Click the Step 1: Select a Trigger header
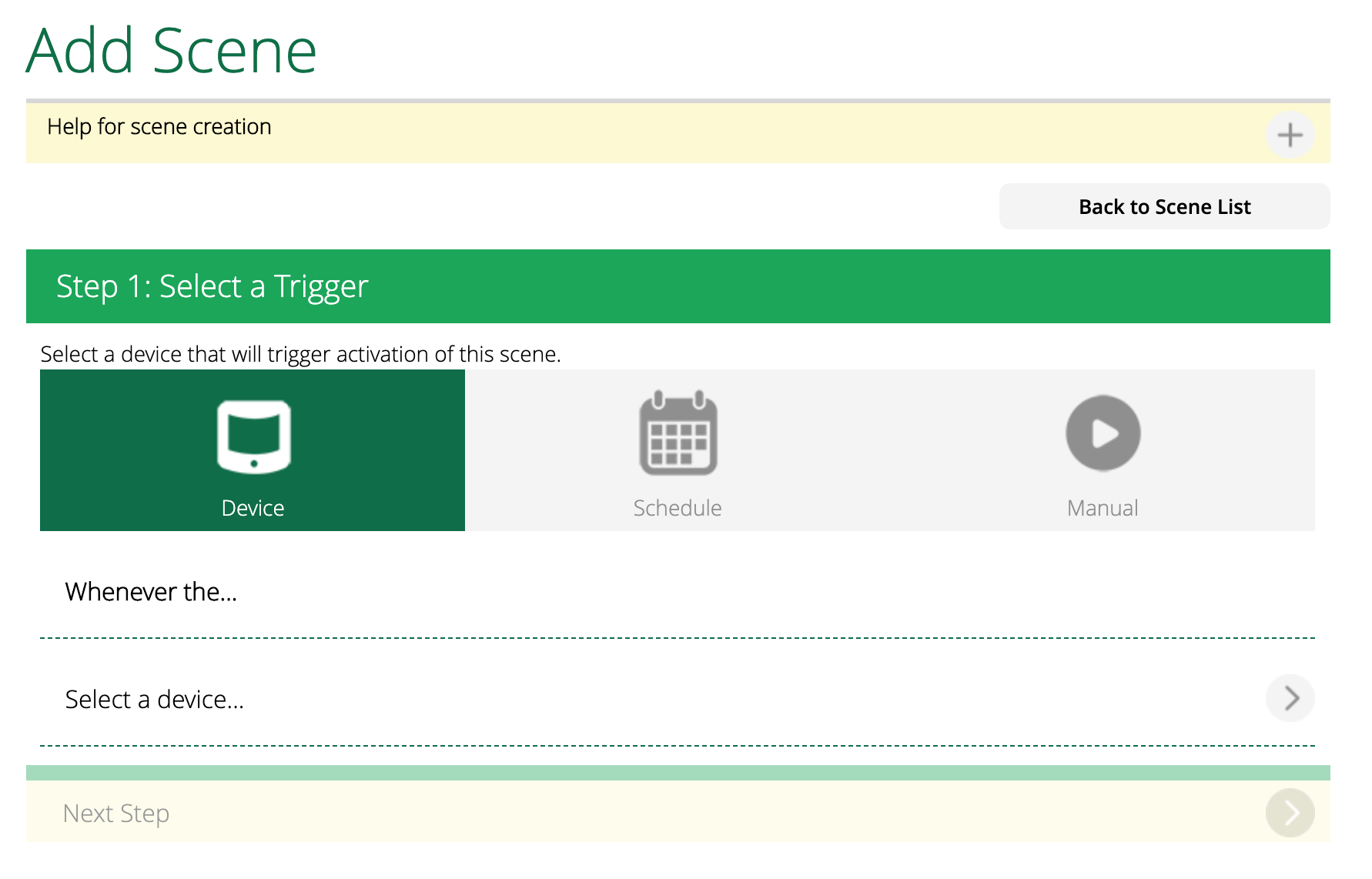The image size is (1372, 879). tap(212, 286)
